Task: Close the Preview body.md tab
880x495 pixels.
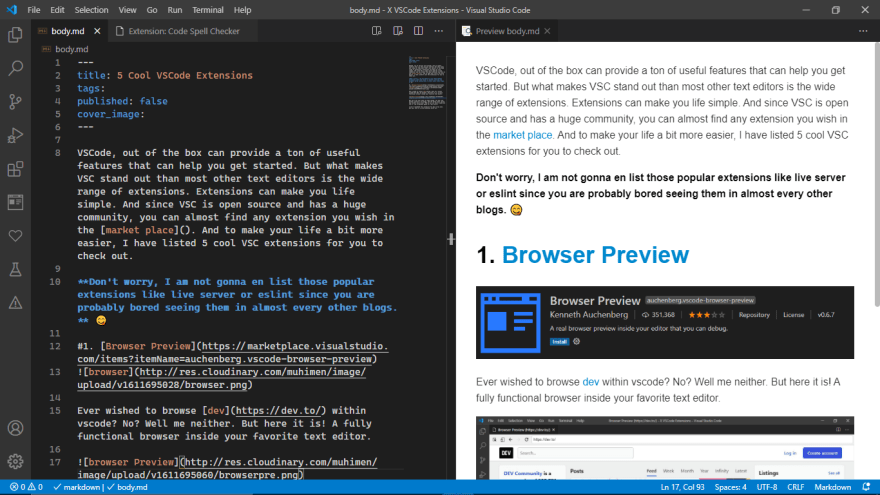Action: (x=547, y=31)
